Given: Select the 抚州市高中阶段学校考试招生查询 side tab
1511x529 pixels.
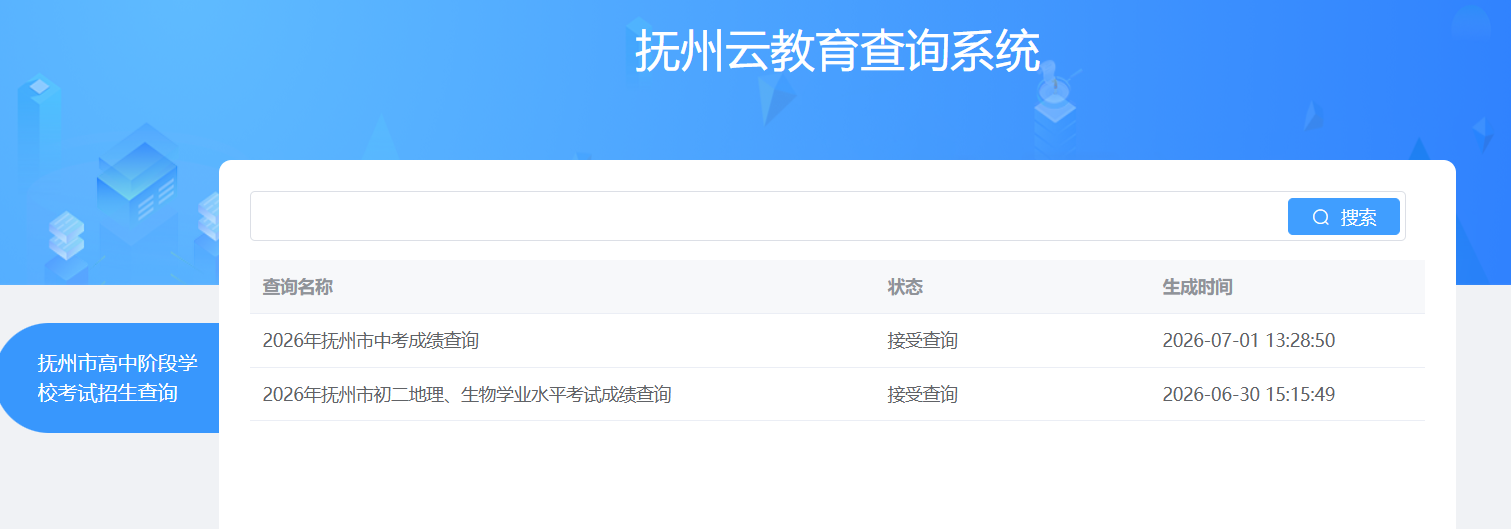Looking at the screenshot, I should point(110,378).
